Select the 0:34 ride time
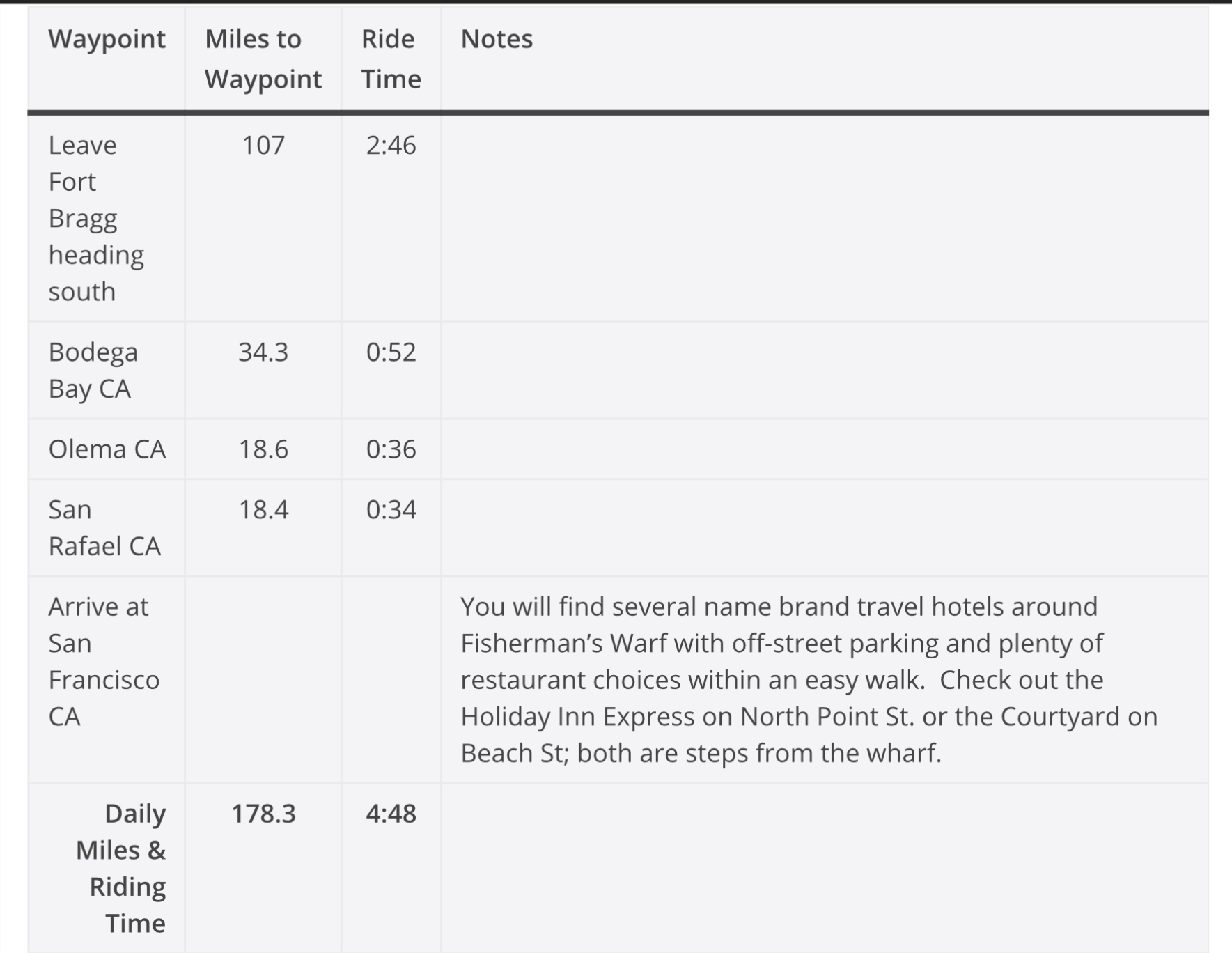Screen dimensions: 1232x953 391,509
